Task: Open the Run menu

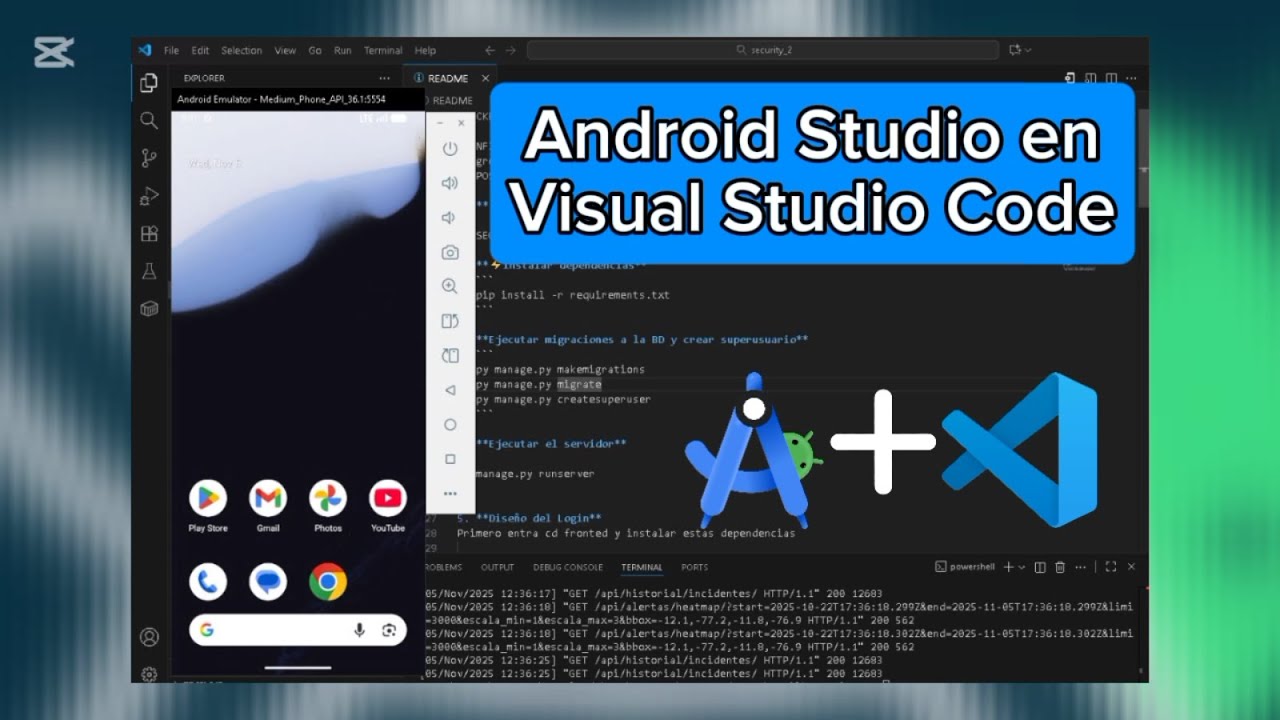Action: (x=343, y=50)
